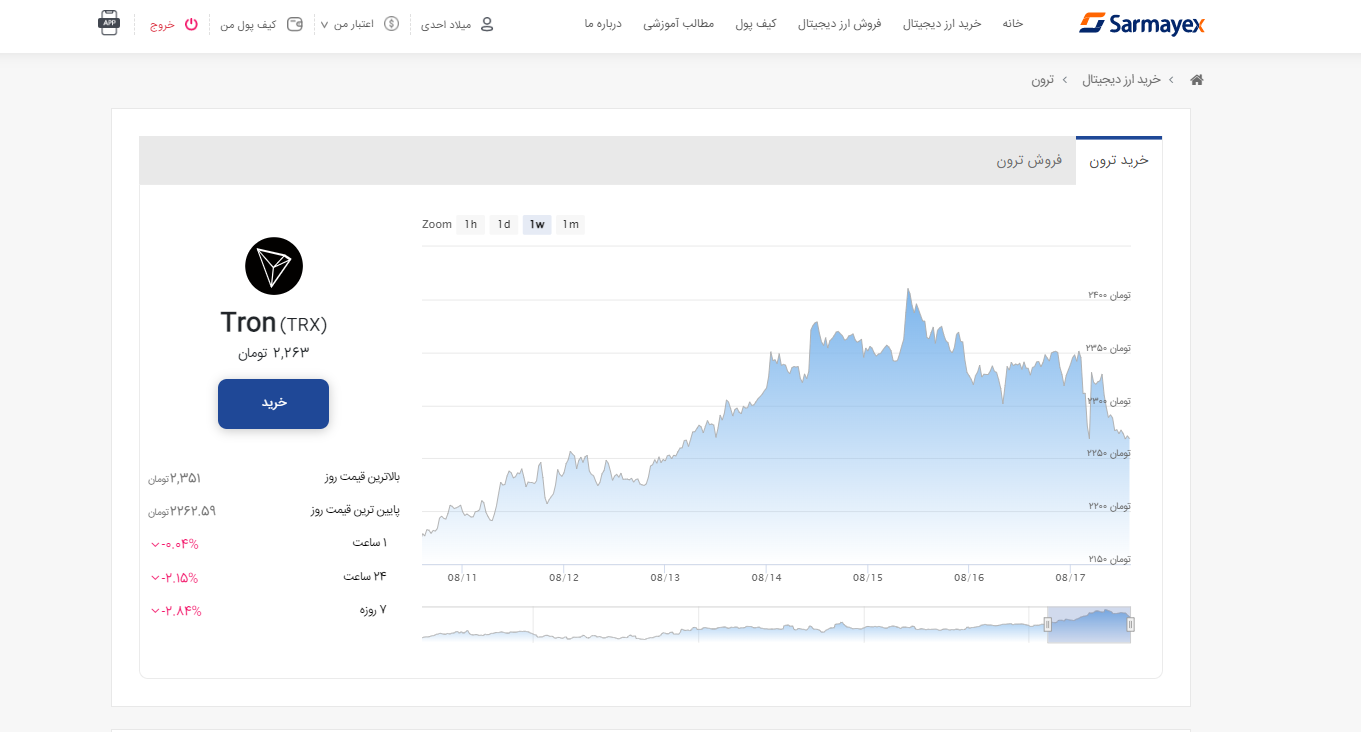Set chart zoom to 1d
The image size is (1361, 732).
(504, 224)
